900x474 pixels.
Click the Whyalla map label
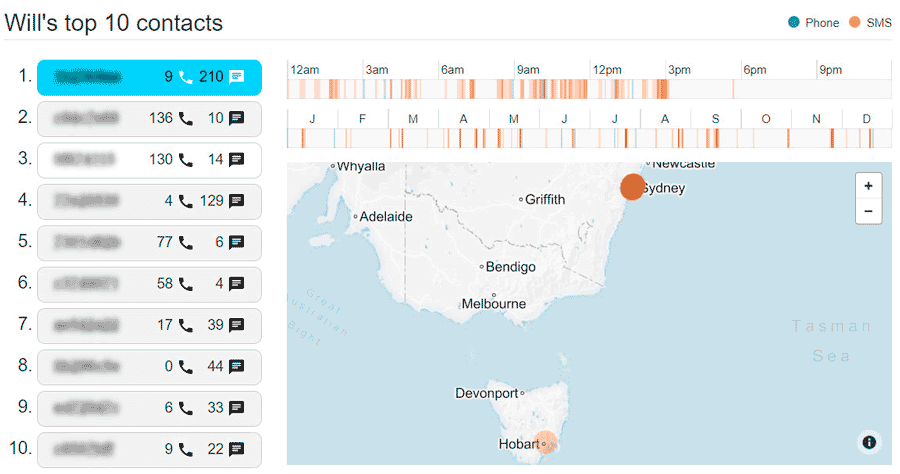pyautogui.click(x=360, y=166)
